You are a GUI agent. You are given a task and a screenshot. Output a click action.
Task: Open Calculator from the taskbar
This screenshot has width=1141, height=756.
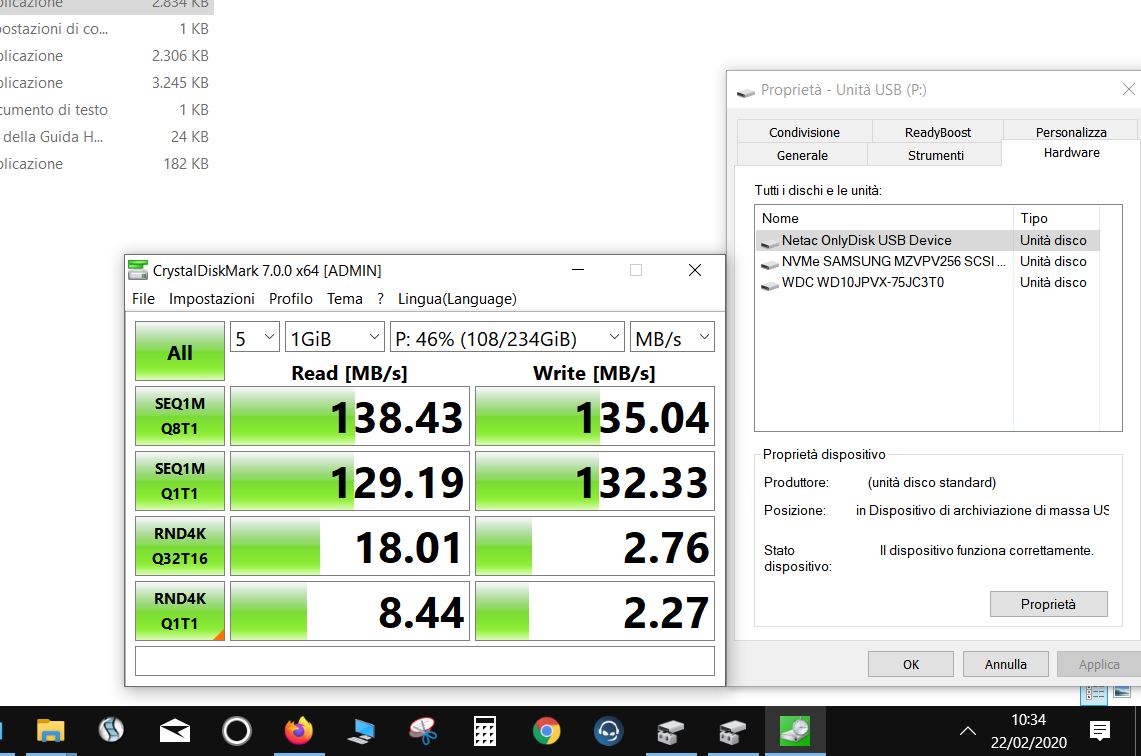point(485,731)
